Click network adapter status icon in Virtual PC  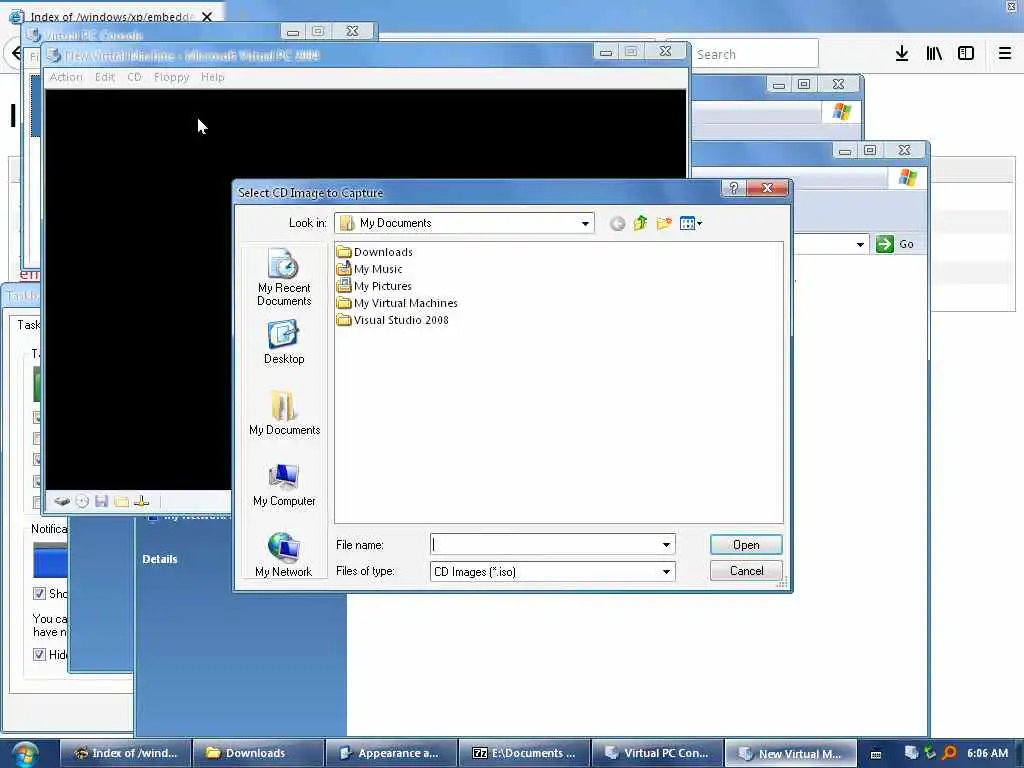142,502
